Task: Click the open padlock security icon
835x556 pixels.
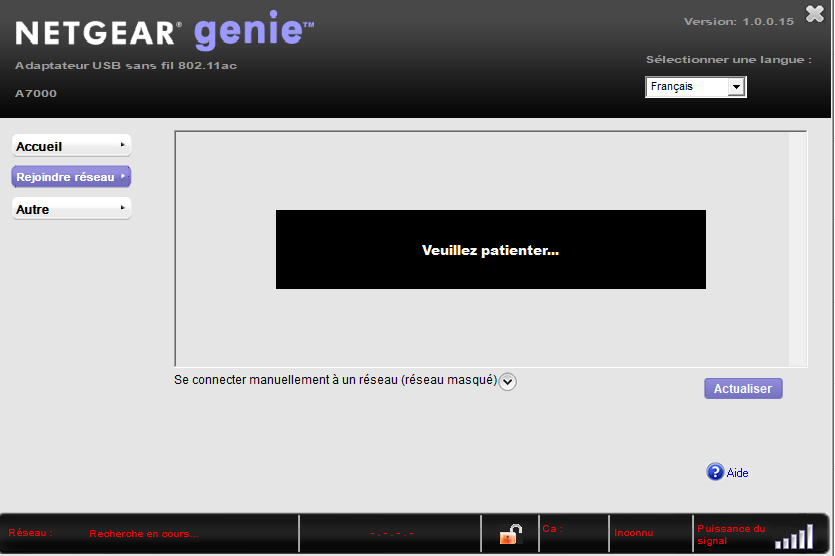Action: point(511,534)
